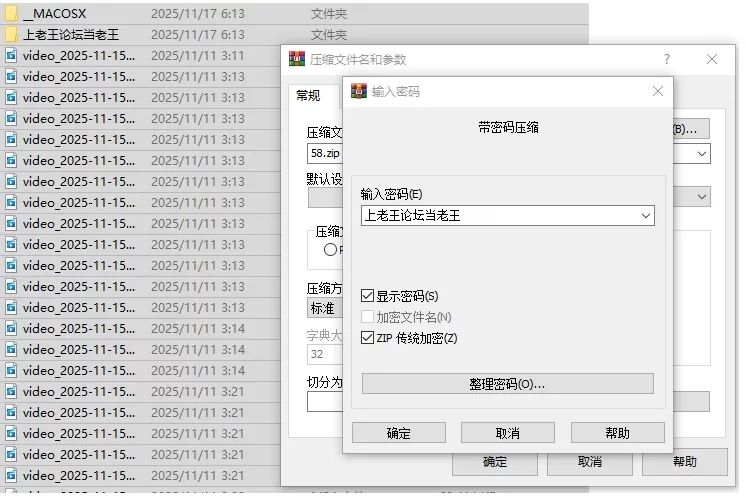Screen dimensions: 746x500
Task: Switch to the 常规 tab
Action: pyautogui.click(x=308, y=96)
